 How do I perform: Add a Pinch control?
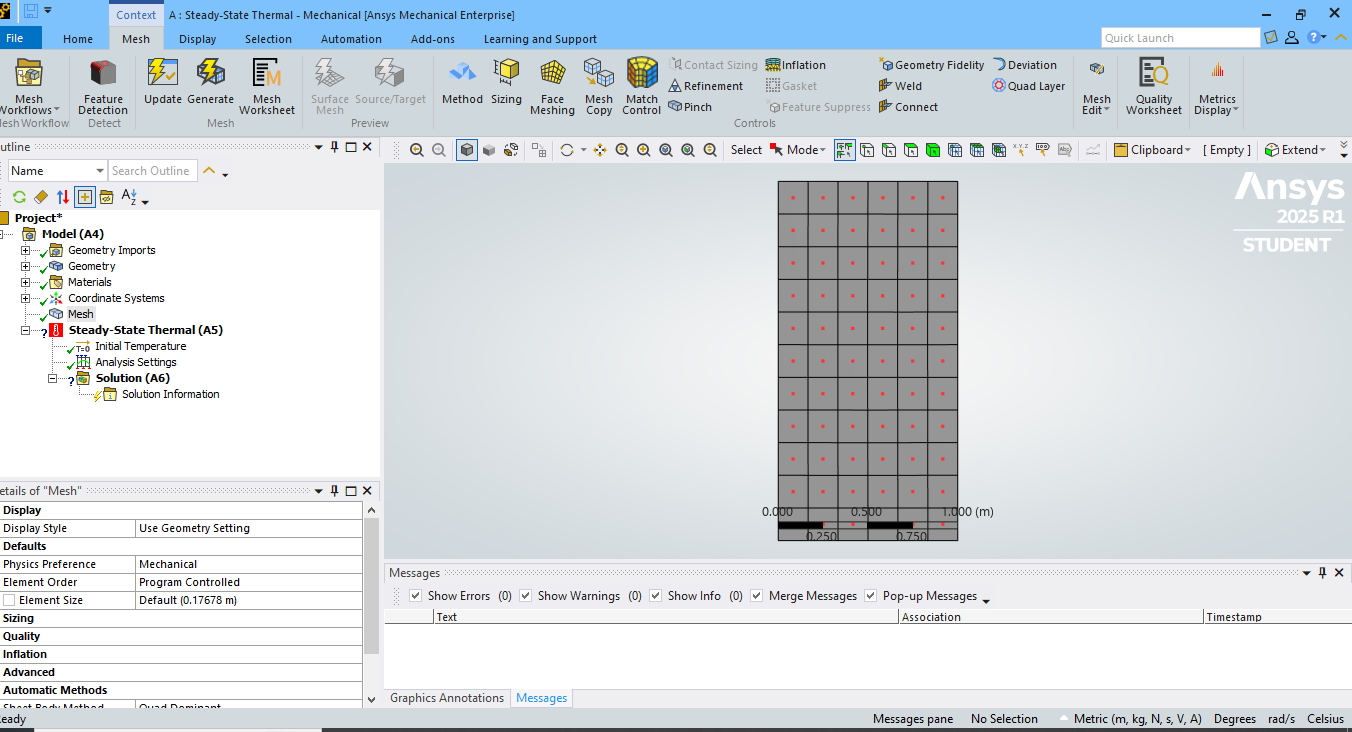tap(690, 107)
